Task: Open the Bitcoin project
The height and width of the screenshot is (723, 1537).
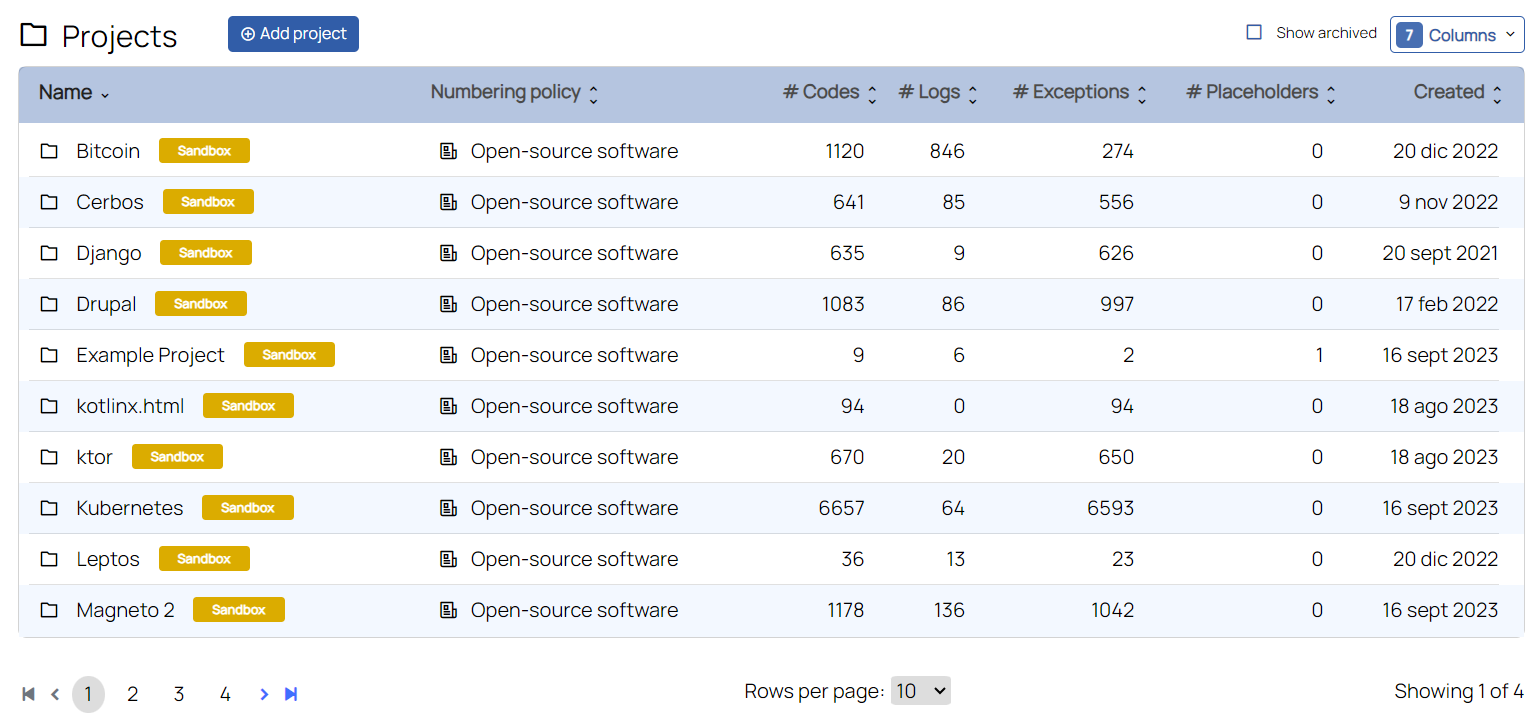Action: click(x=108, y=151)
